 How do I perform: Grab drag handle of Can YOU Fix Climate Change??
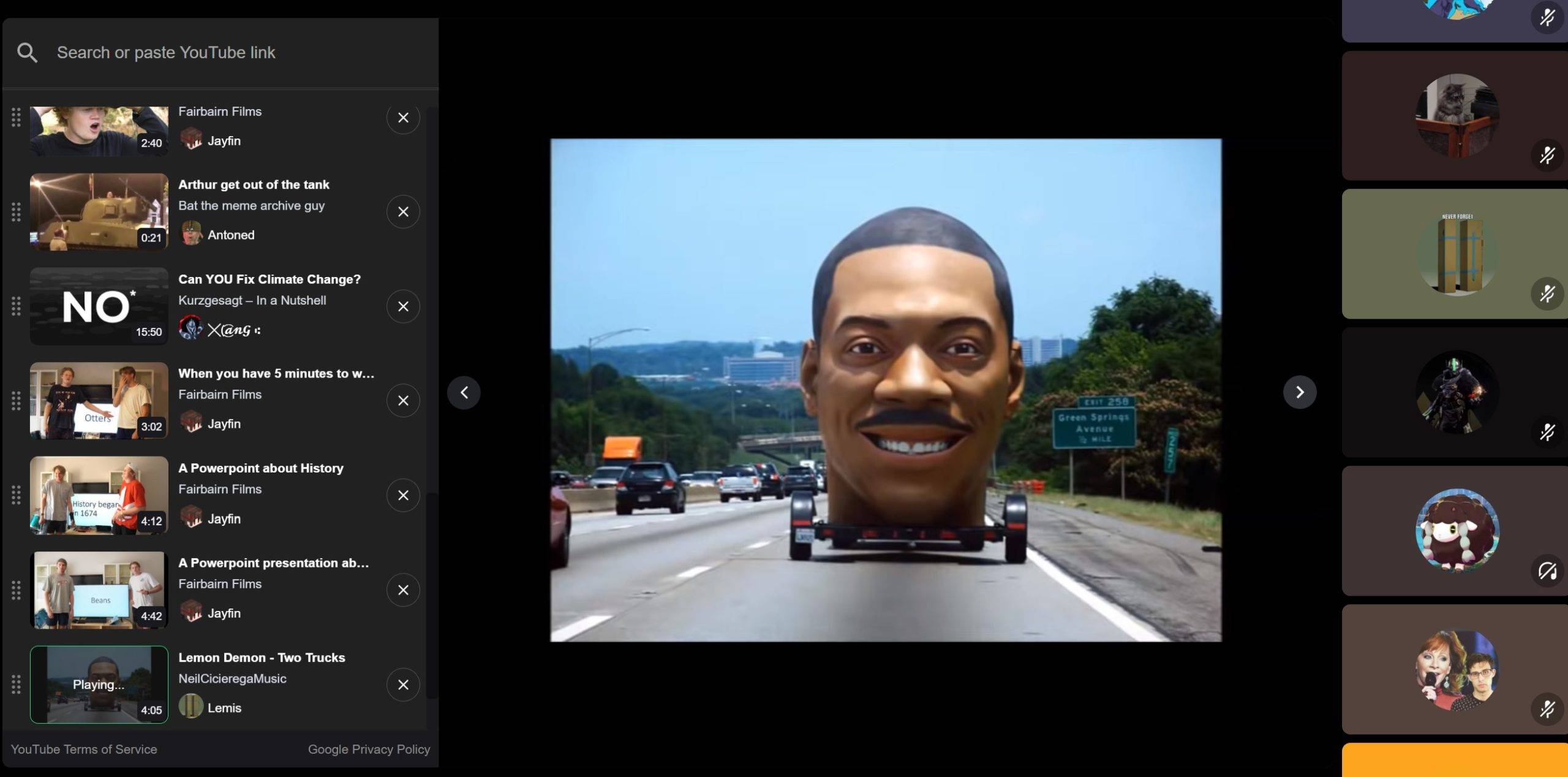pyautogui.click(x=16, y=306)
